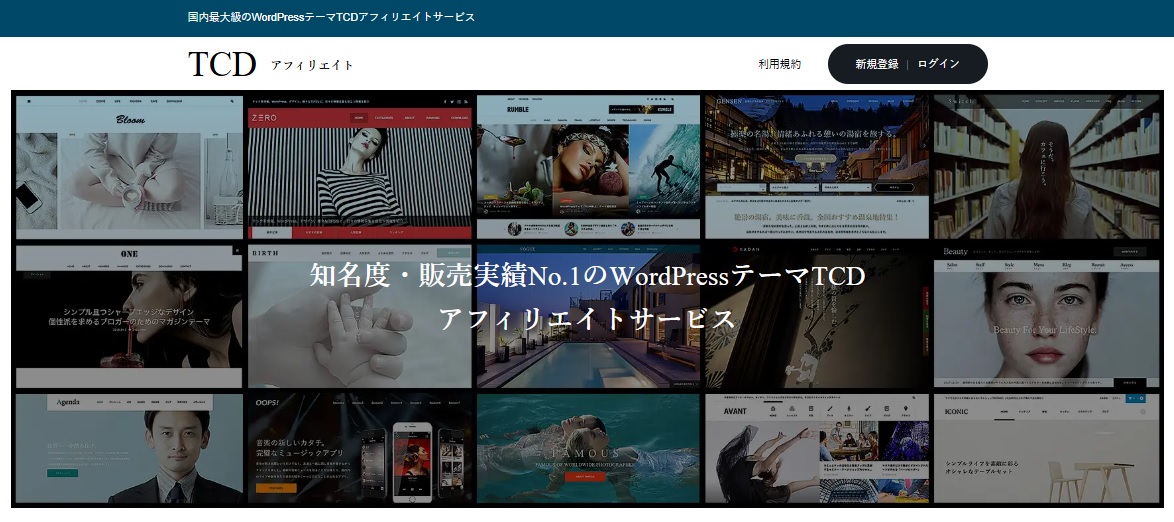Click ログイン in the dark button
The image size is (1174, 522).
coord(938,64)
